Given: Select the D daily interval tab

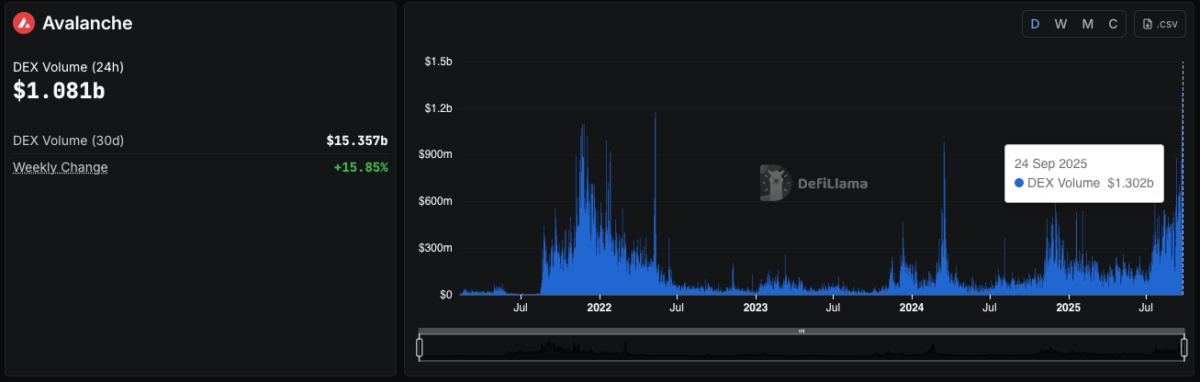Looking at the screenshot, I should (1035, 24).
